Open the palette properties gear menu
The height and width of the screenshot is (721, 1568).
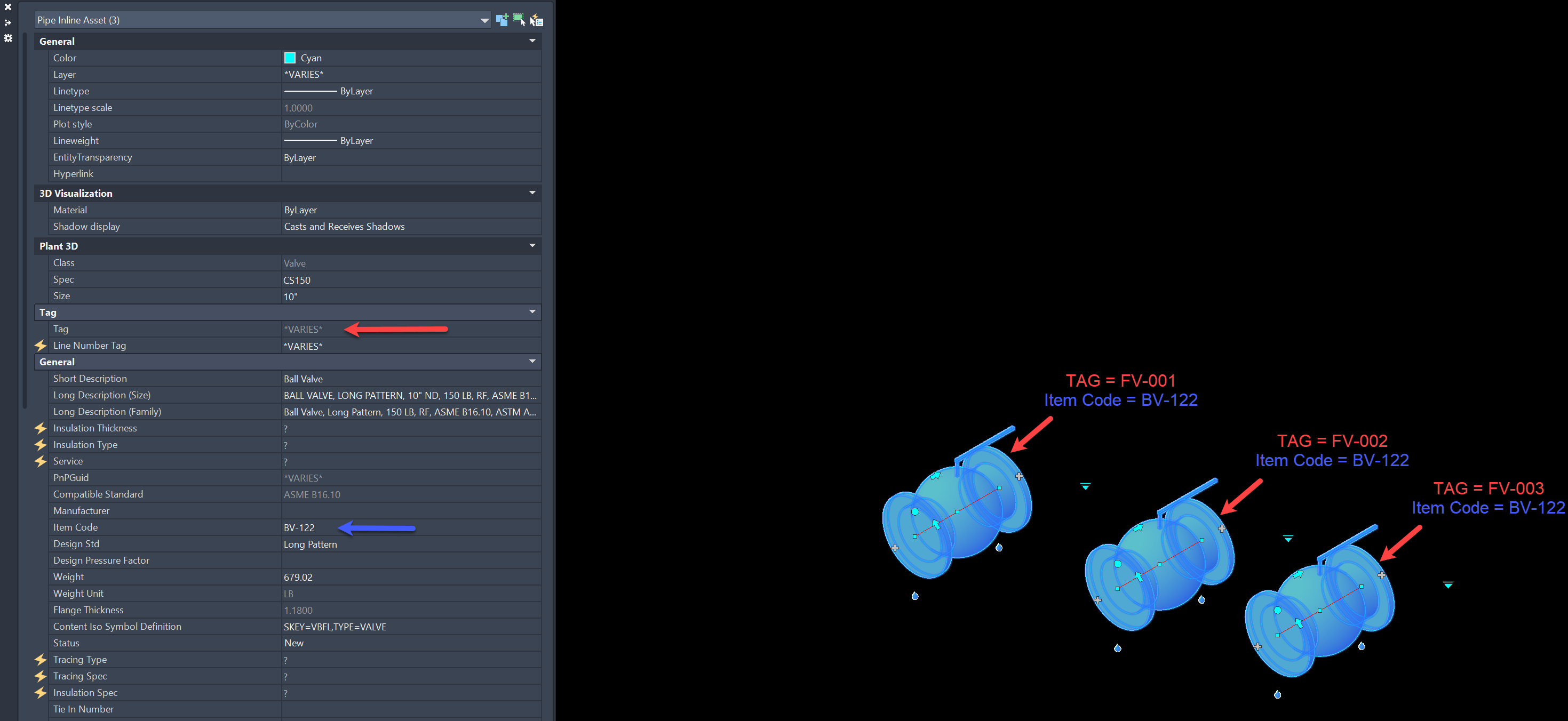click(x=8, y=38)
